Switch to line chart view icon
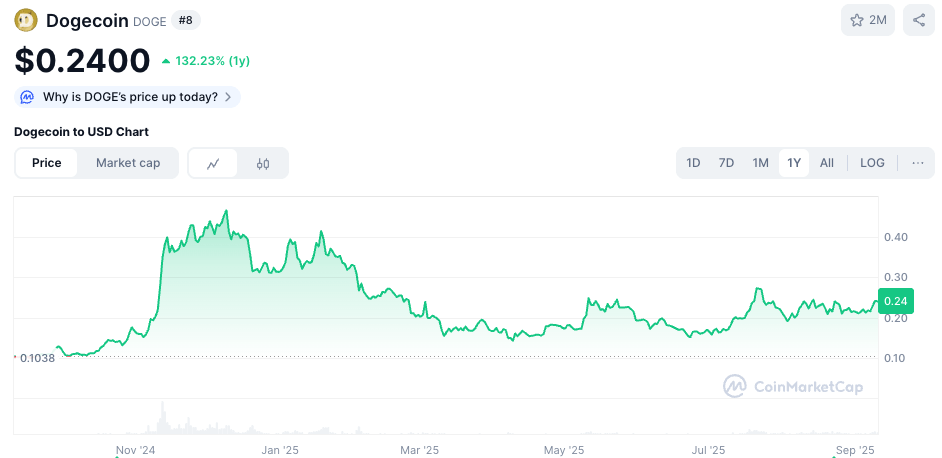 click(x=213, y=163)
